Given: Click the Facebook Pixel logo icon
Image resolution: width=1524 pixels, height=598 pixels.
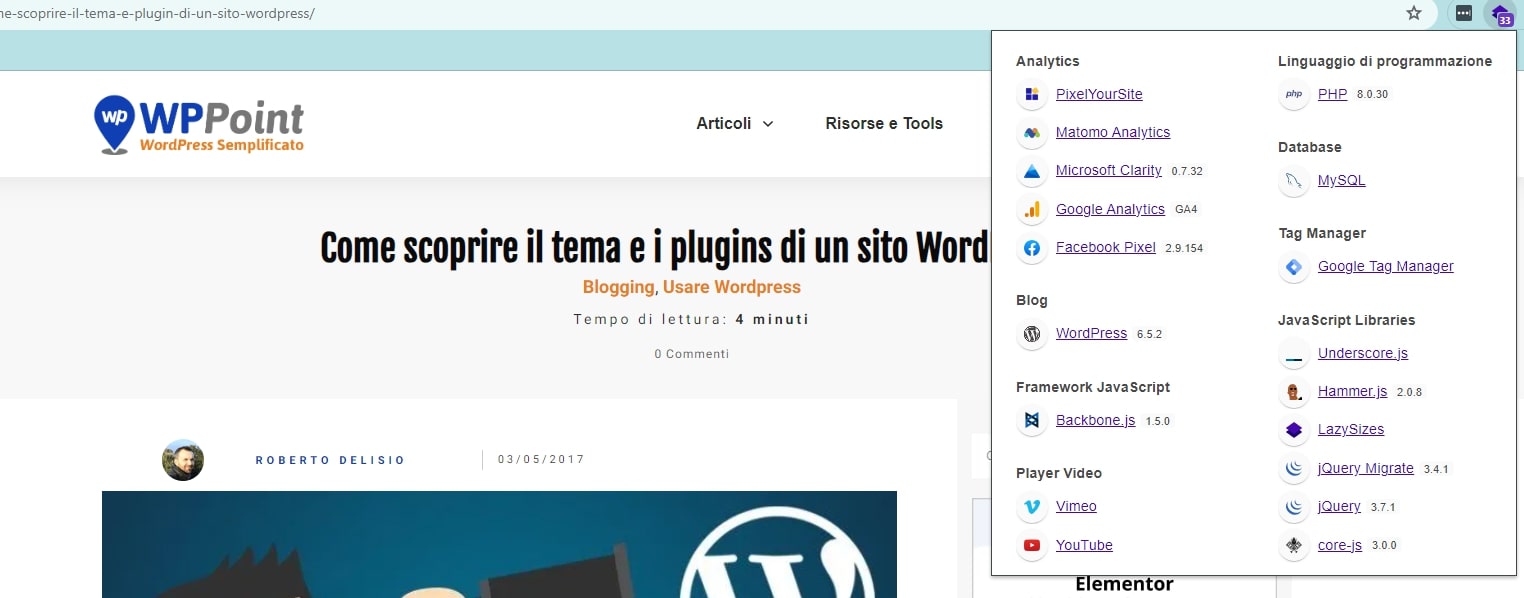Looking at the screenshot, I should [1032, 248].
